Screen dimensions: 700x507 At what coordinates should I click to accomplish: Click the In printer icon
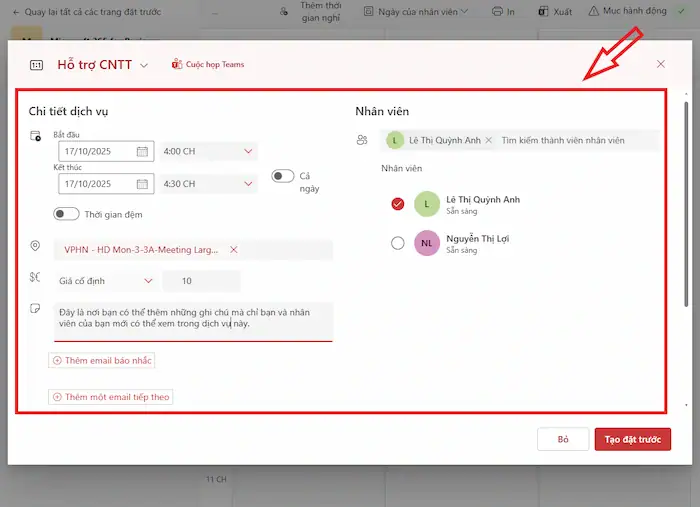(497, 12)
